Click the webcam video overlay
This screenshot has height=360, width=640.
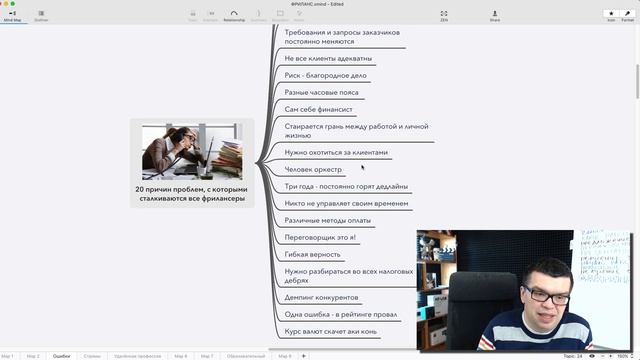coord(524,290)
